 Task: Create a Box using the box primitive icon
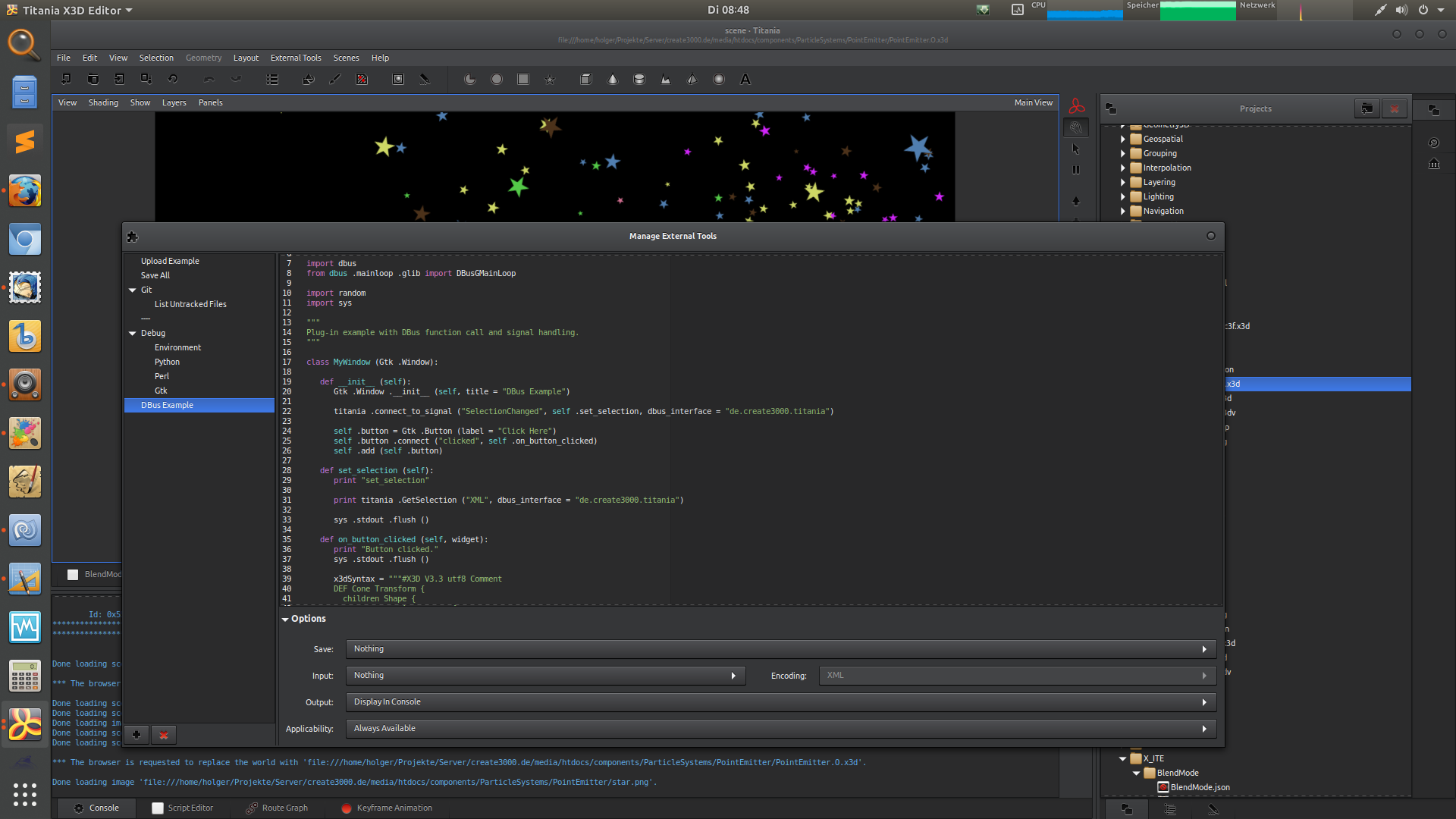point(585,79)
